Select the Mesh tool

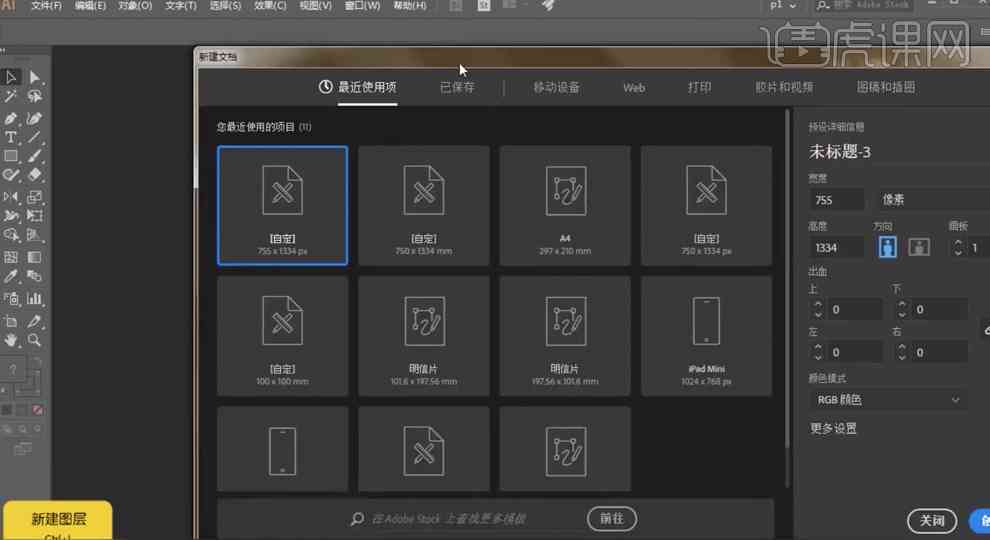coord(11,257)
